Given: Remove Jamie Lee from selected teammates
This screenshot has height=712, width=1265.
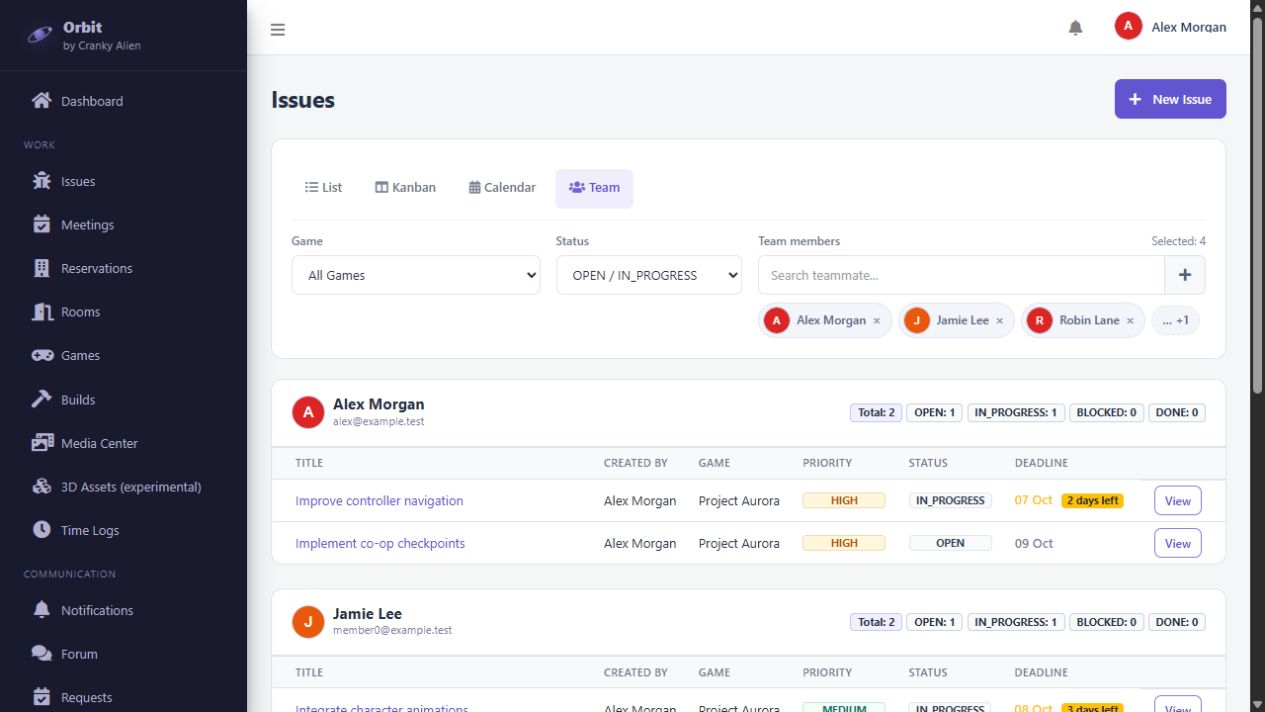Looking at the screenshot, I should pos(999,321).
